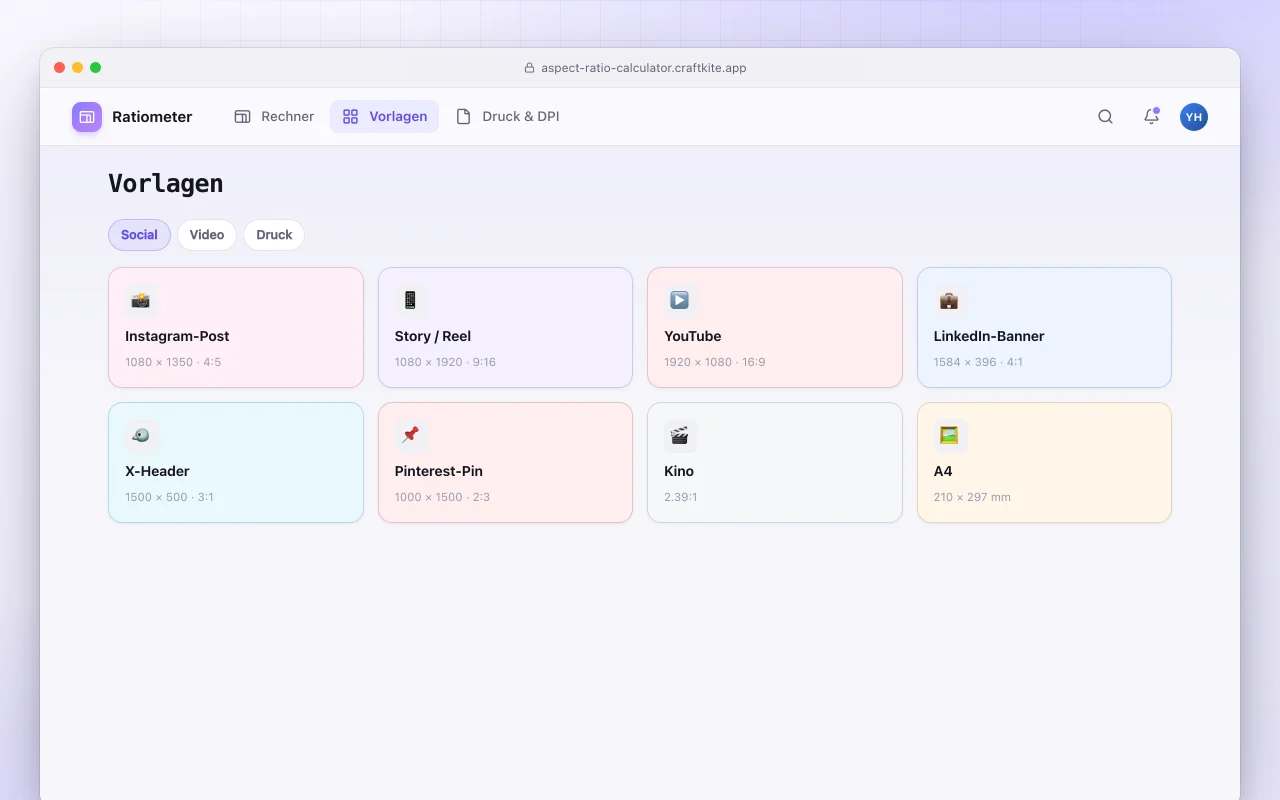Viewport: 1280px width, 800px height.
Task: Click the play icon on YouTube card
Action: click(x=680, y=300)
